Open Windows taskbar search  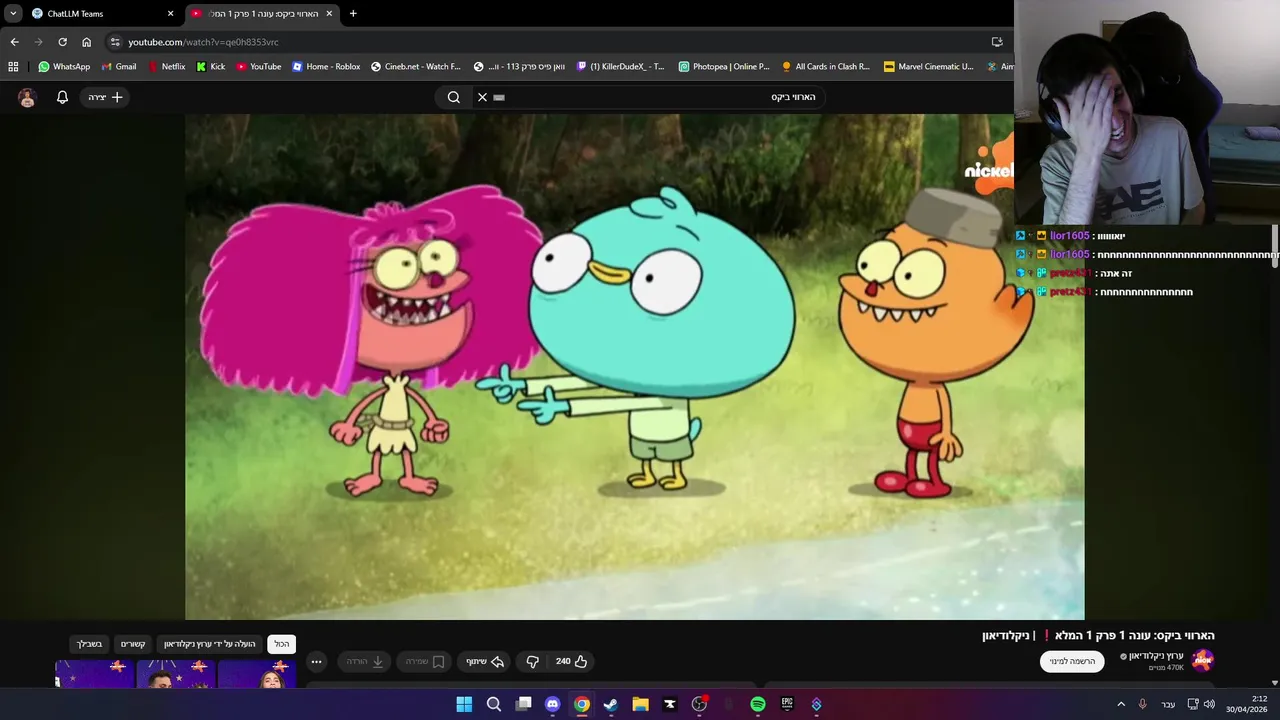pos(494,704)
